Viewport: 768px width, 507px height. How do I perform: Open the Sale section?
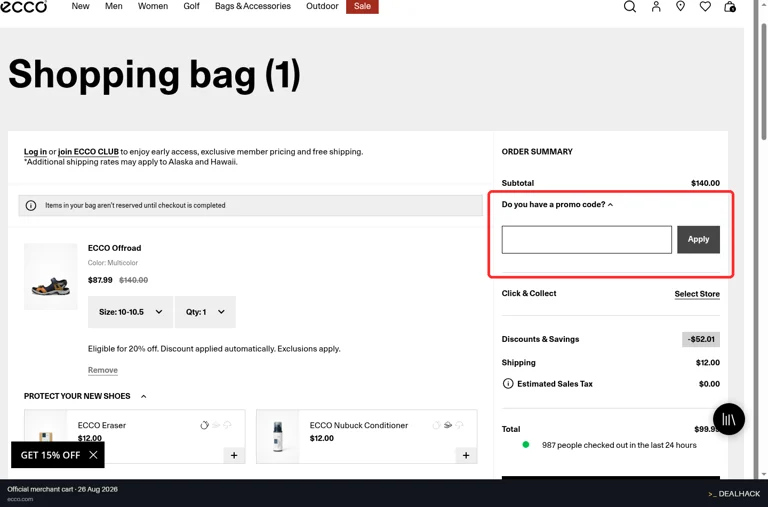(x=362, y=6)
